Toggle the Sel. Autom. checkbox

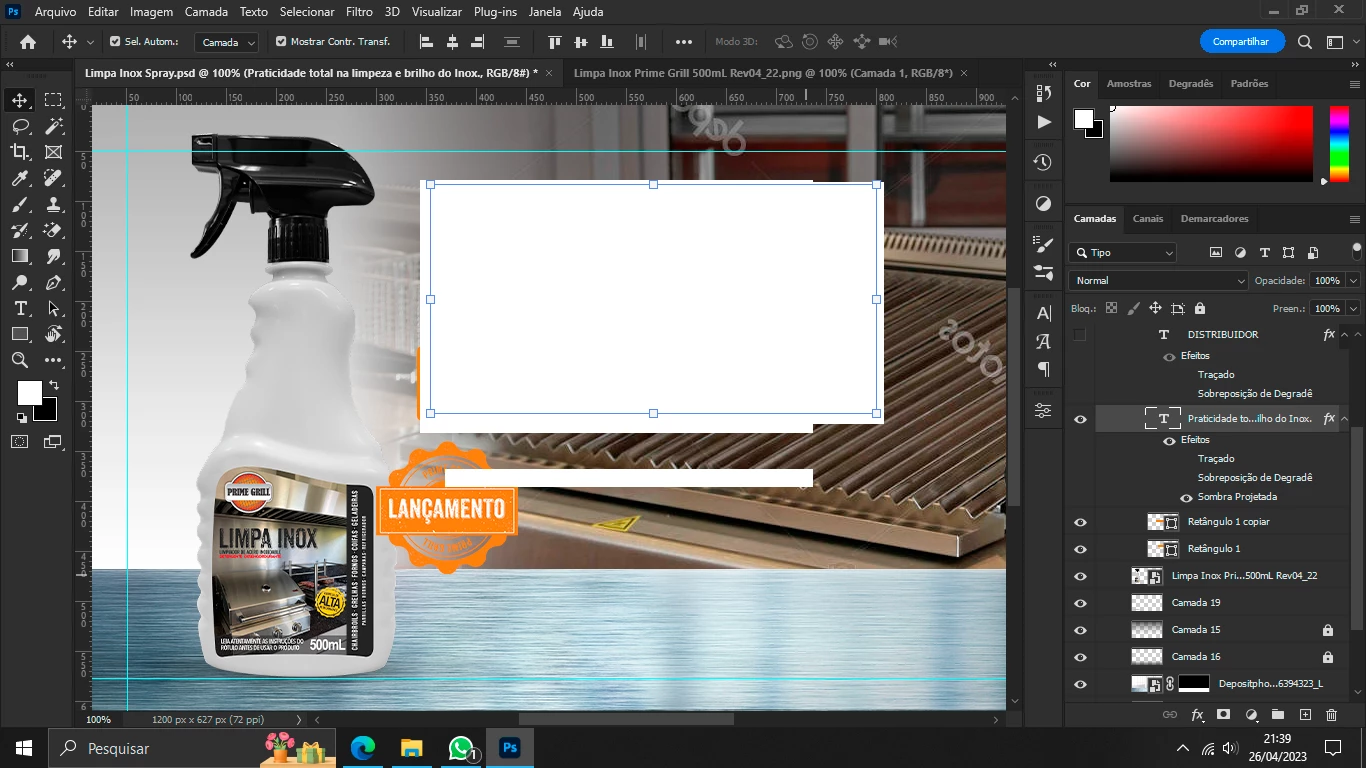(x=115, y=42)
